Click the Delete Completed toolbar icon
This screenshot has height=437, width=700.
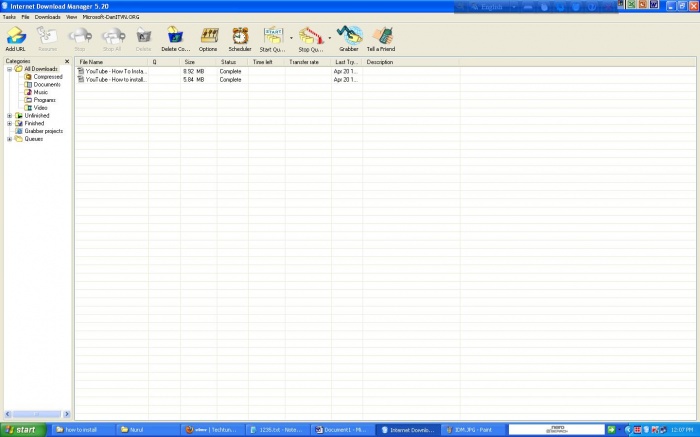click(x=175, y=36)
